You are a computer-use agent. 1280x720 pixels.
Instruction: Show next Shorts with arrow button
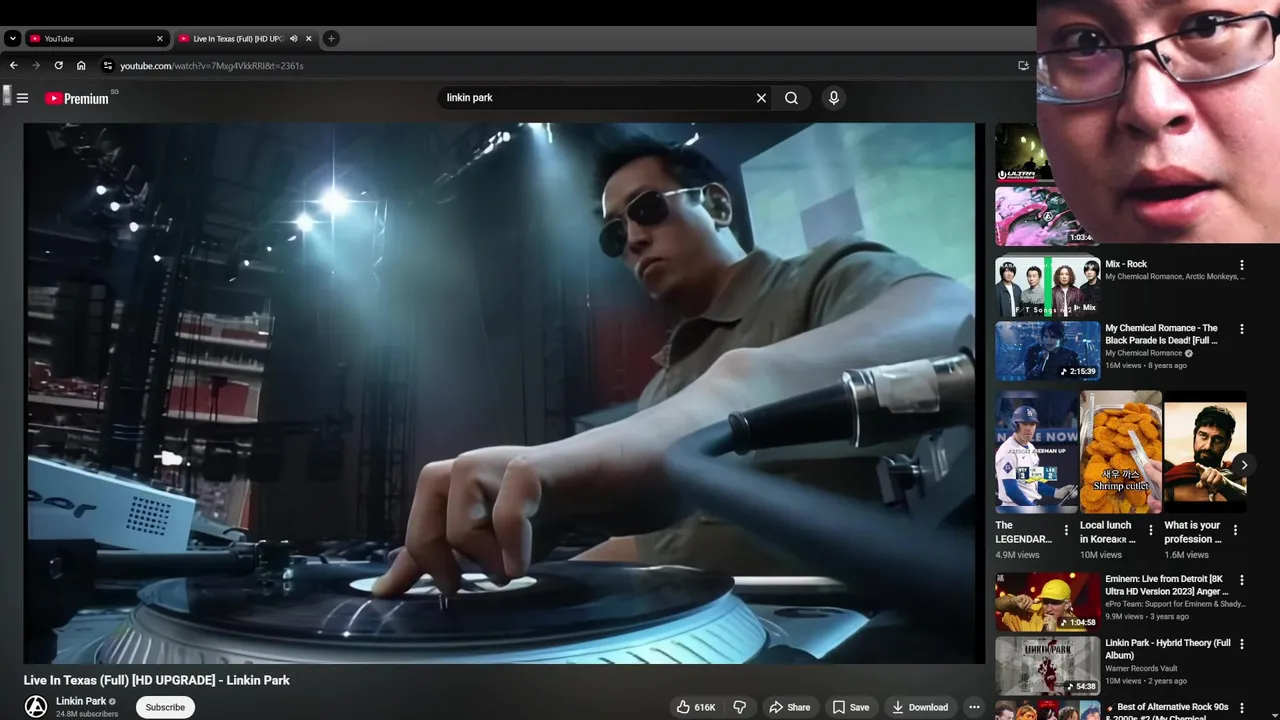1244,465
